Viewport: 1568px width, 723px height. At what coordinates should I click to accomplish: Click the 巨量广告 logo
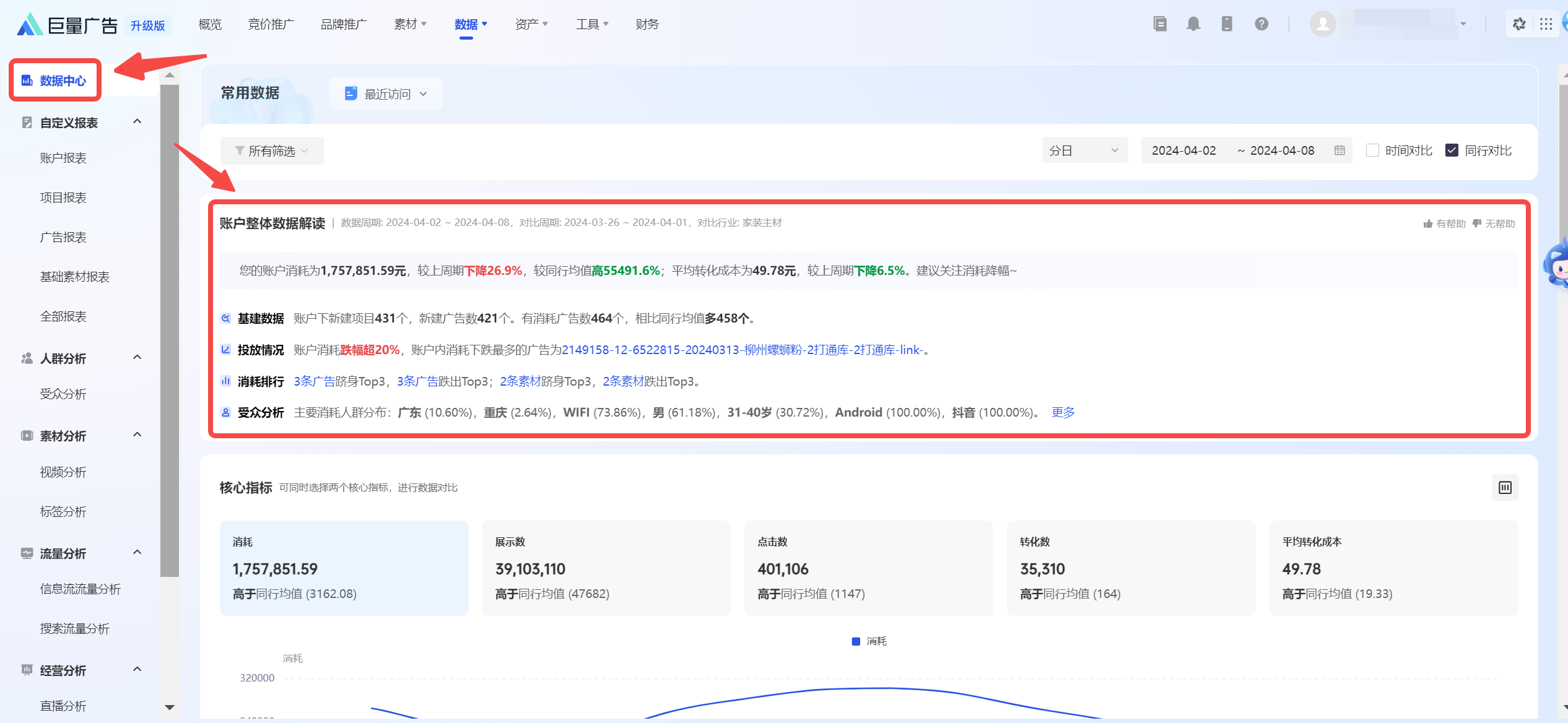[x=67, y=25]
